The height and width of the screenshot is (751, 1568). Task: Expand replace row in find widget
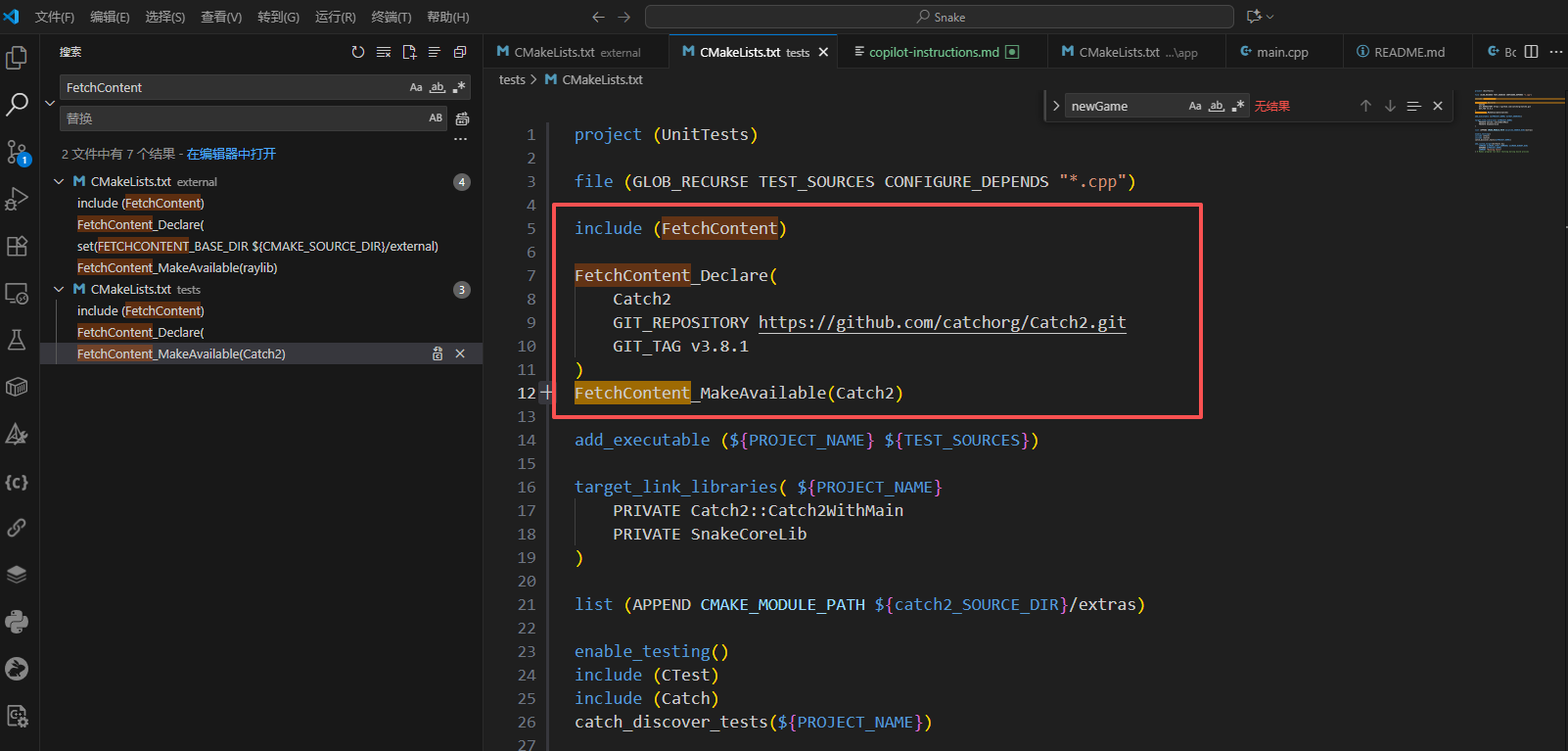pyautogui.click(x=1056, y=106)
